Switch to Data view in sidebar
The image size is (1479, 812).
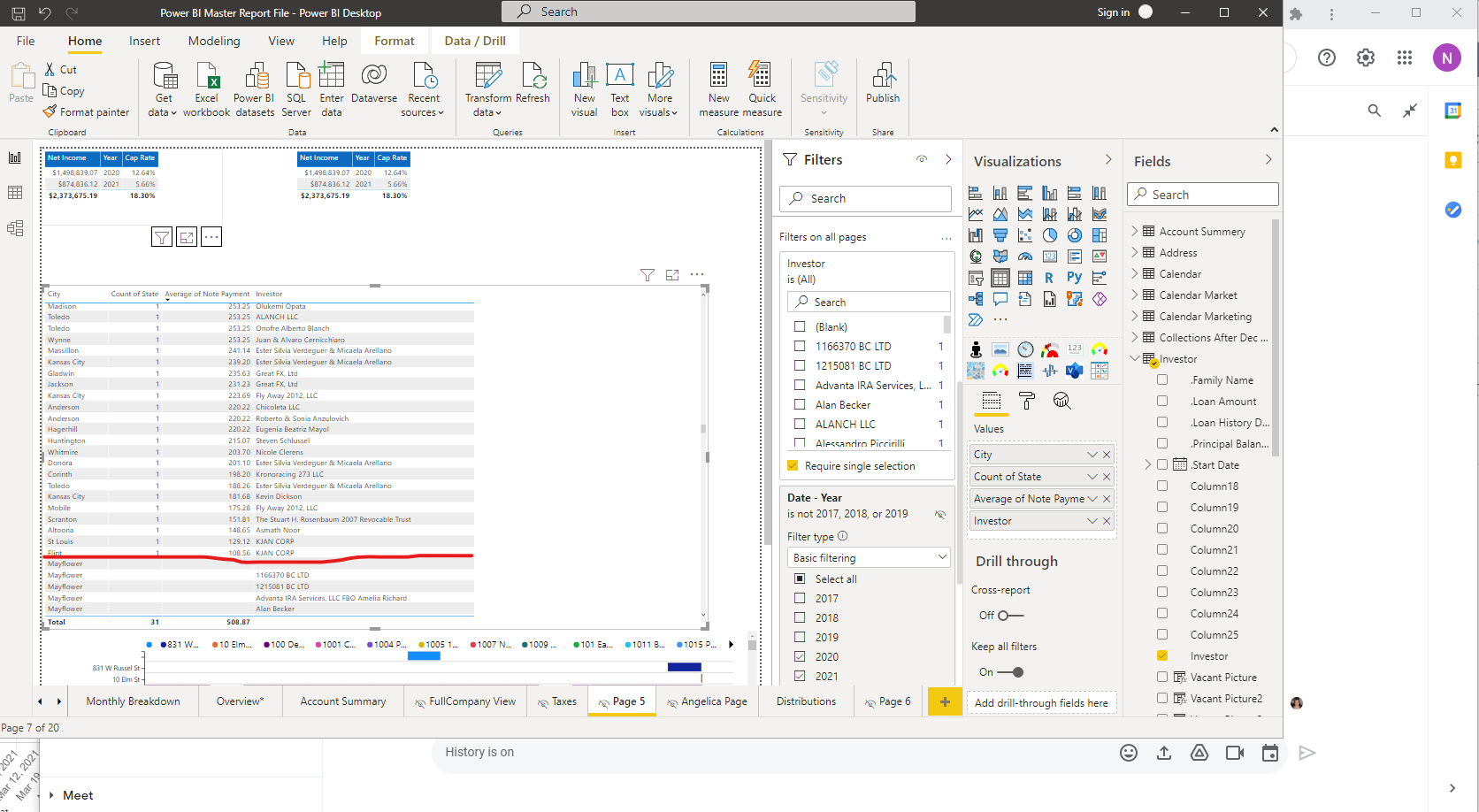point(15,193)
